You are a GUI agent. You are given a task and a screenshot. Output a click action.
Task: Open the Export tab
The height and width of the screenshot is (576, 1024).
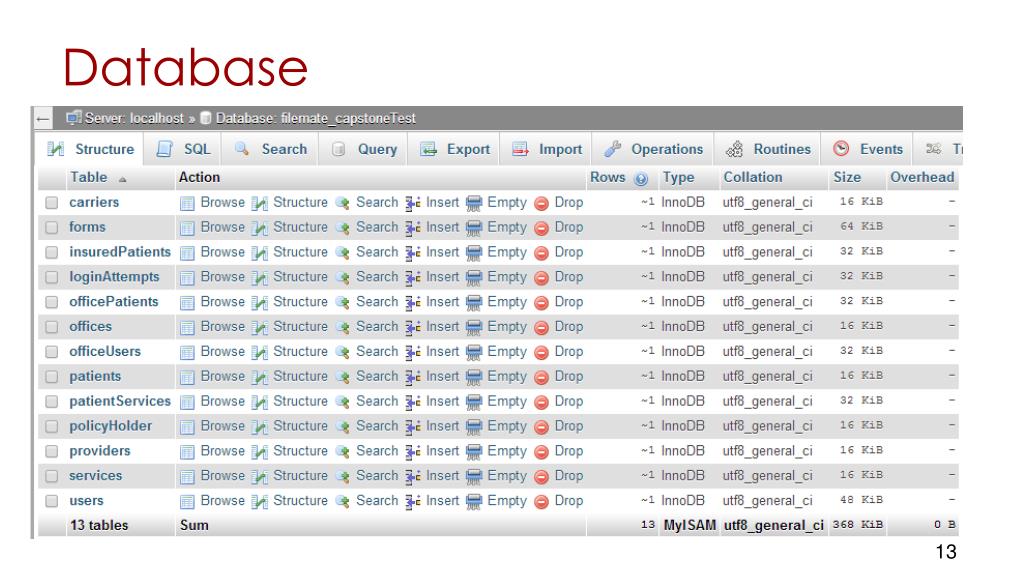455,149
